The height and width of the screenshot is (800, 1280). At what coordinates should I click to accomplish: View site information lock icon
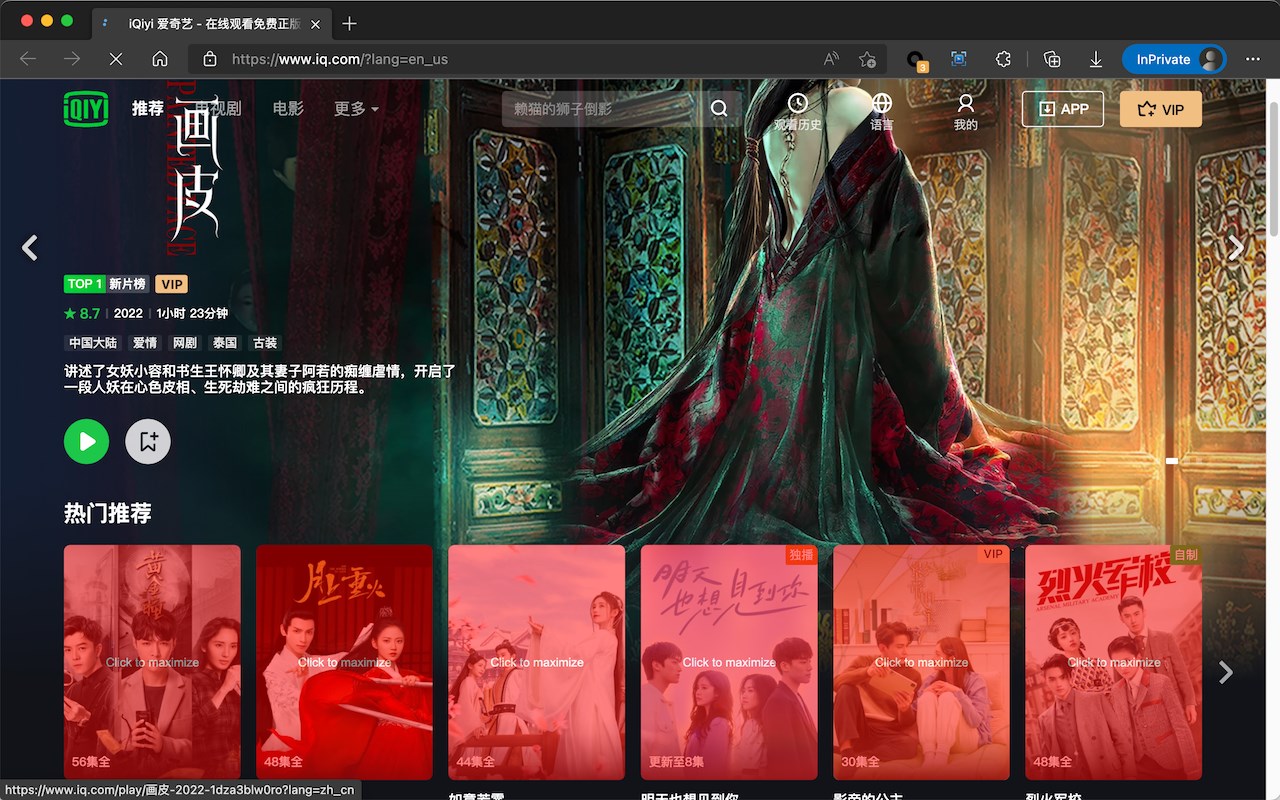[209, 59]
